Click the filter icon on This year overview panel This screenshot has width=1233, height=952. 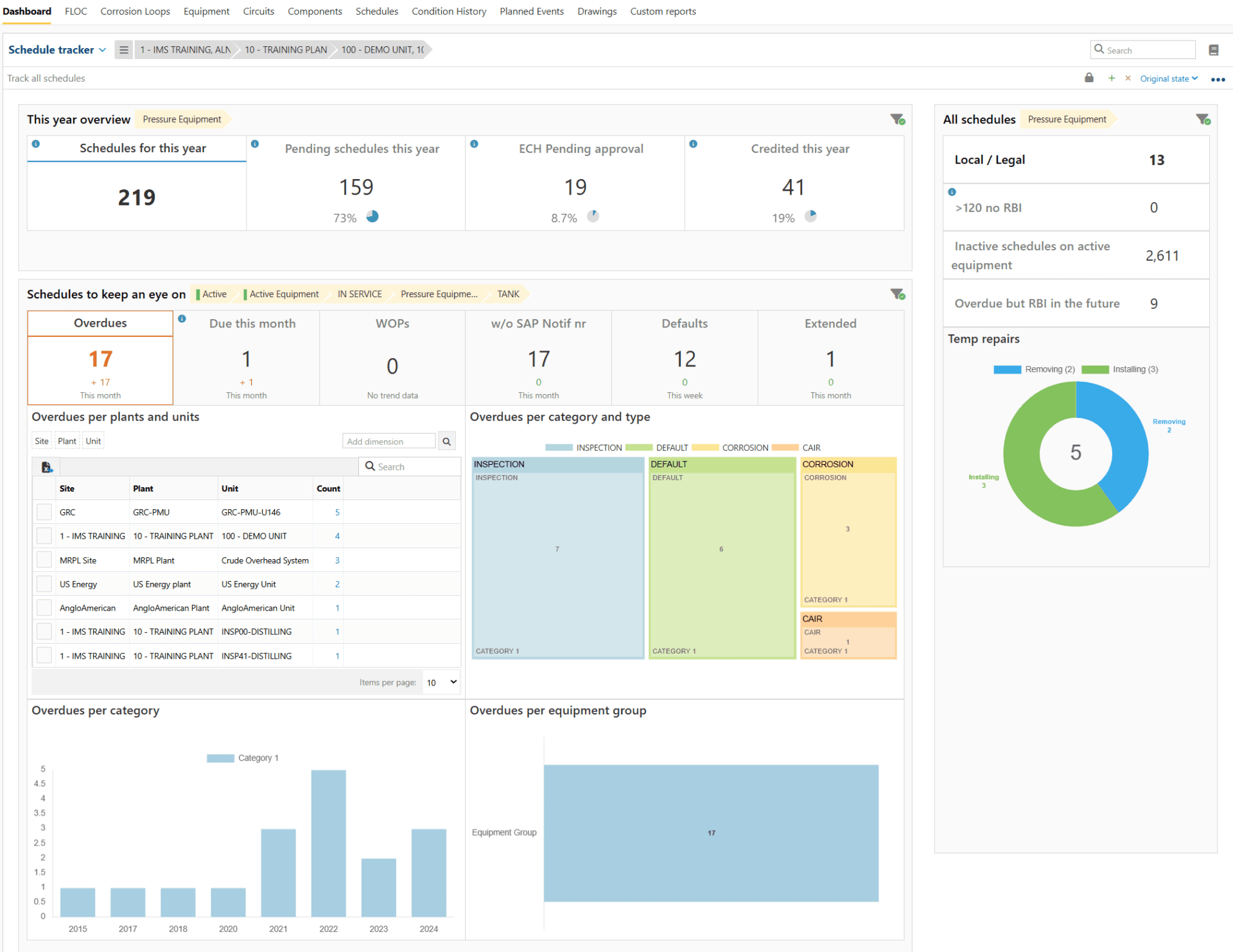click(x=897, y=119)
